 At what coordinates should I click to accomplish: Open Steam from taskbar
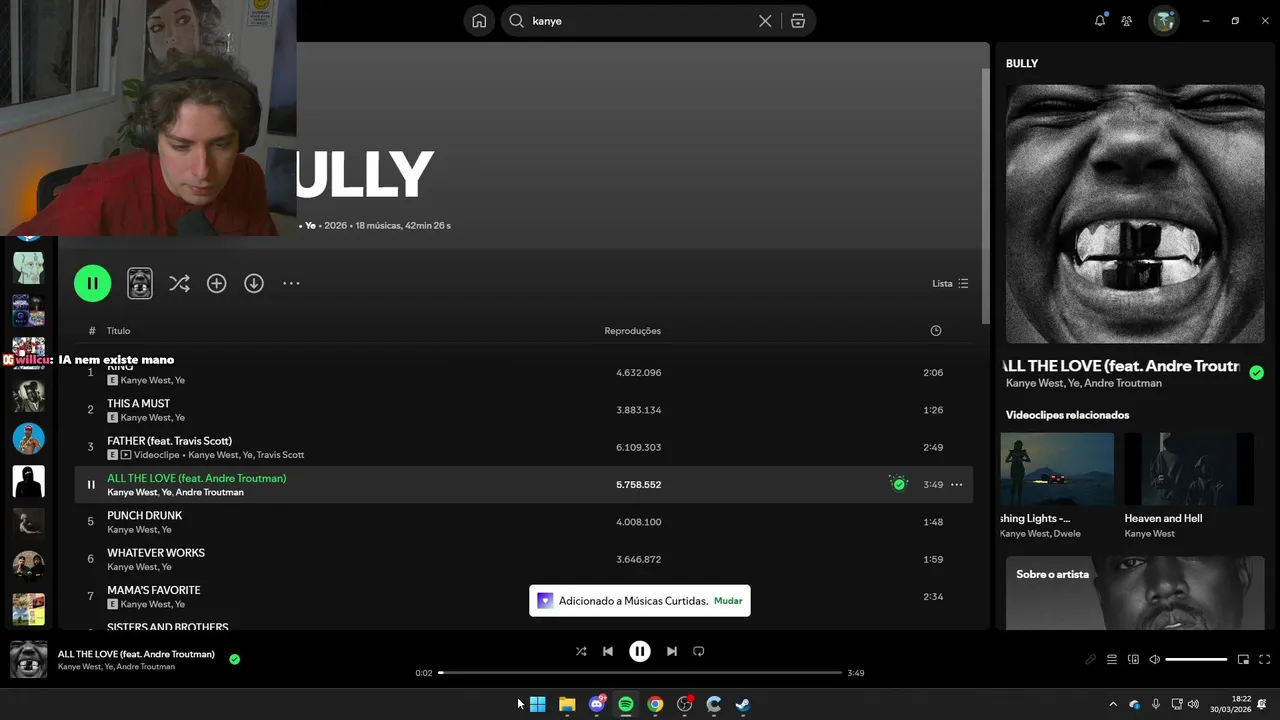pos(743,704)
